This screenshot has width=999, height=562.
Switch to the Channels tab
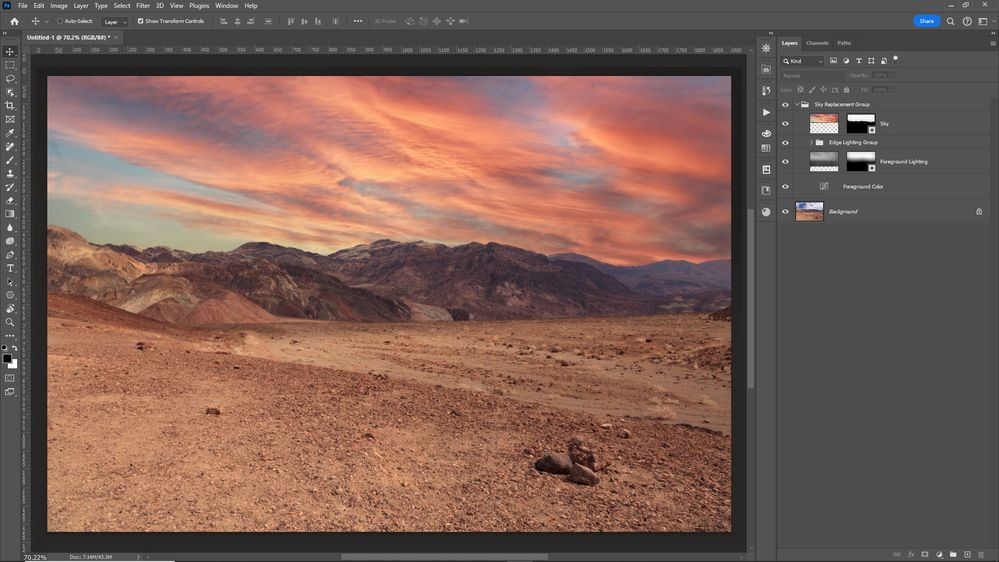[x=817, y=43]
